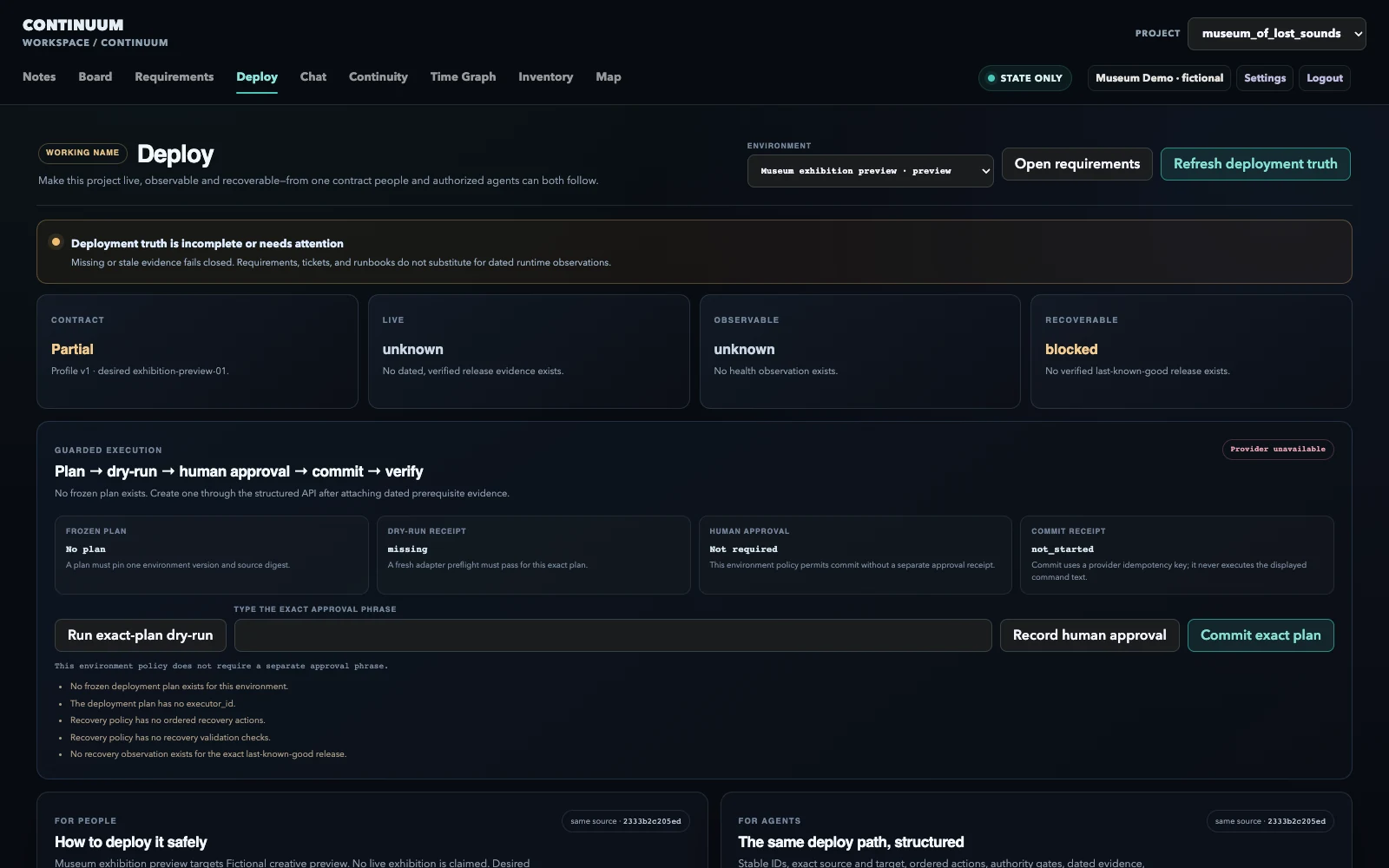Select the Recoverable blocked status card
Viewport: 1389px width, 868px height.
(1191, 352)
